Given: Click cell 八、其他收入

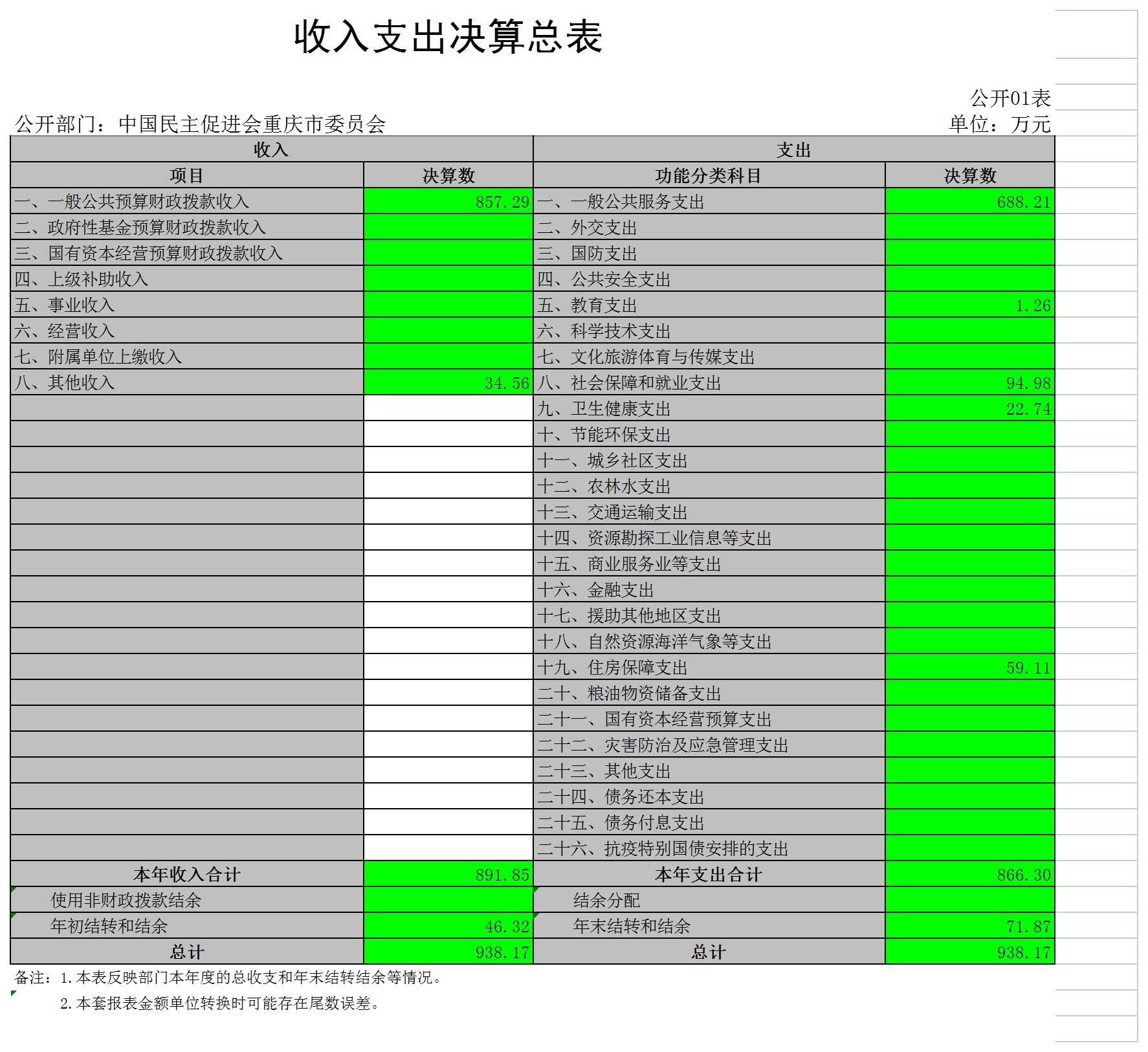Looking at the screenshot, I should [x=187, y=382].
